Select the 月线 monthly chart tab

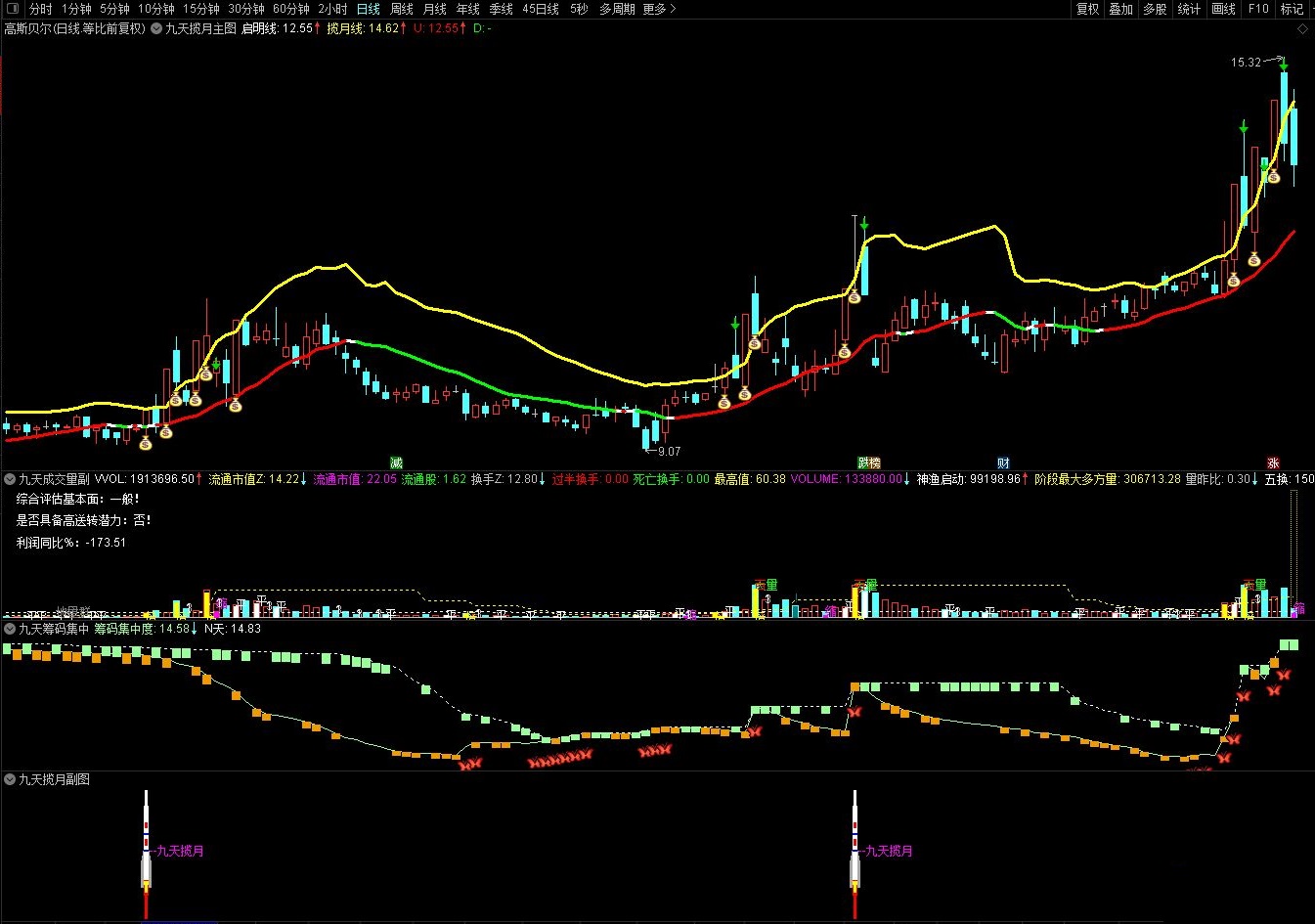pyautogui.click(x=435, y=9)
